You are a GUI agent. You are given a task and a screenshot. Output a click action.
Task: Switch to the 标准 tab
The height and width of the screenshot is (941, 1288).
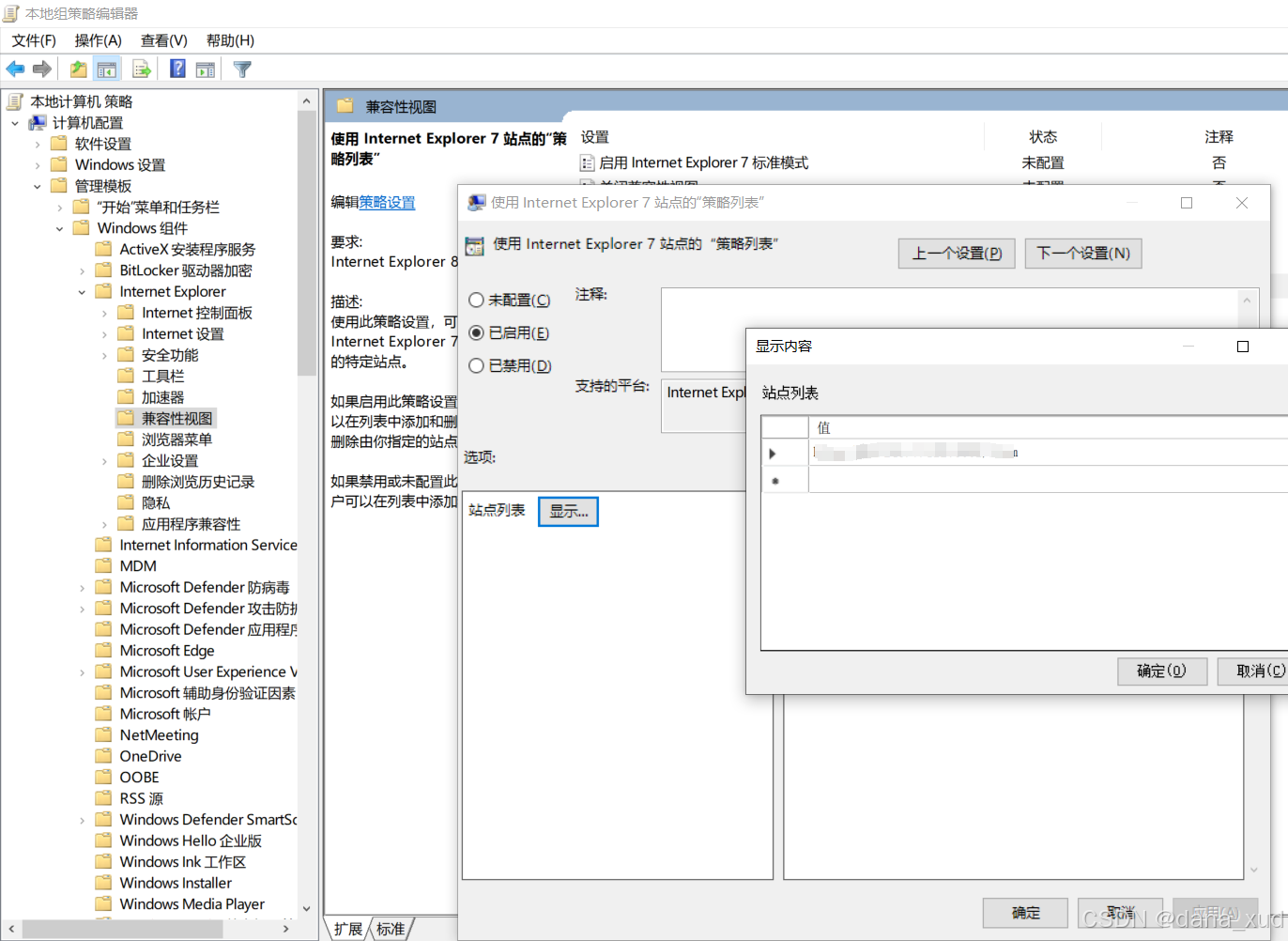391,929
